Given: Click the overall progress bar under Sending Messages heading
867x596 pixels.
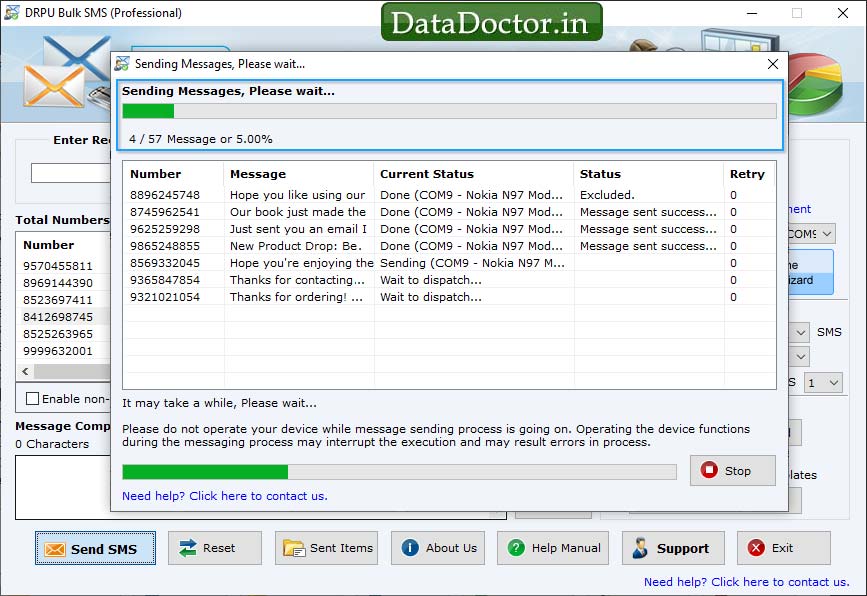Looking at the screenshot, I should 449,111.
